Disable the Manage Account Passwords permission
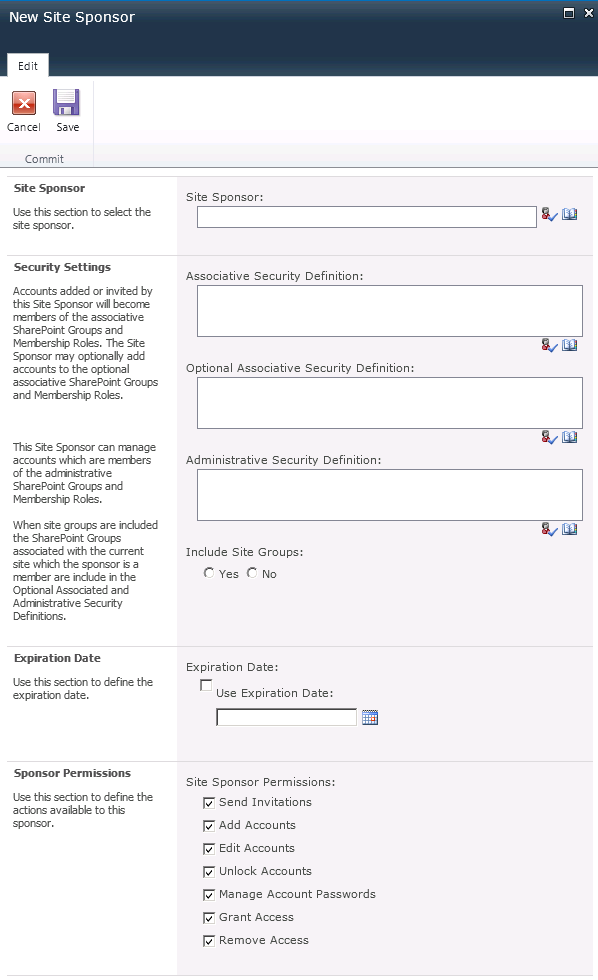The image size is (598, 980). click(208, 894)
